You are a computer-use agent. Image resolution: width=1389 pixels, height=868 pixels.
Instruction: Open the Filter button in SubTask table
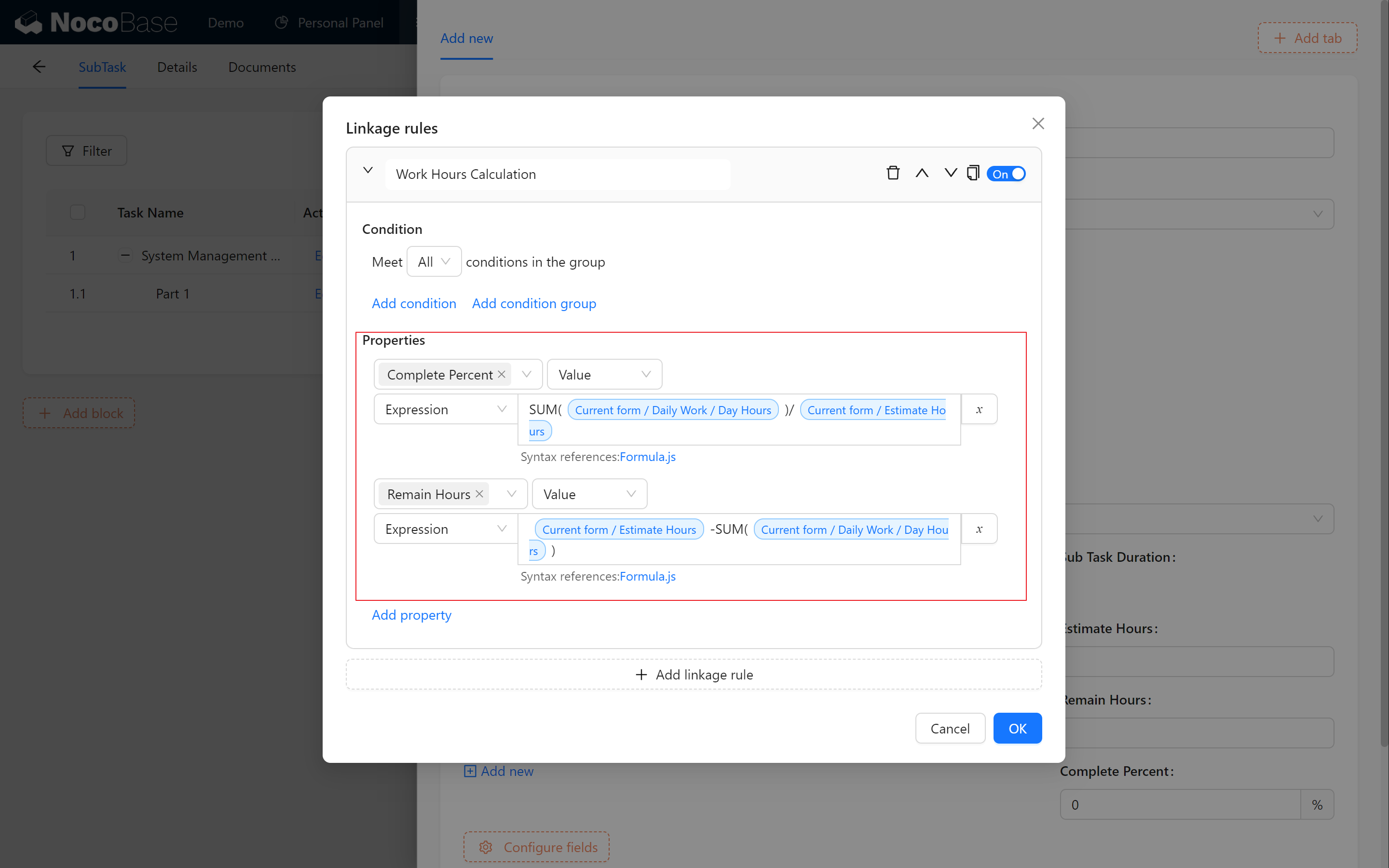point(87,150)
